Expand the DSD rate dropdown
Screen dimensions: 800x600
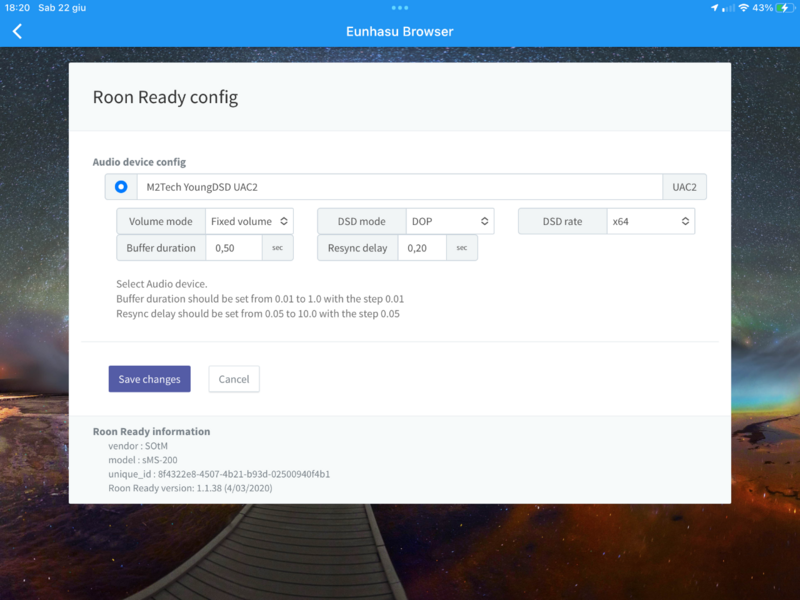click(x=650, y=221)
